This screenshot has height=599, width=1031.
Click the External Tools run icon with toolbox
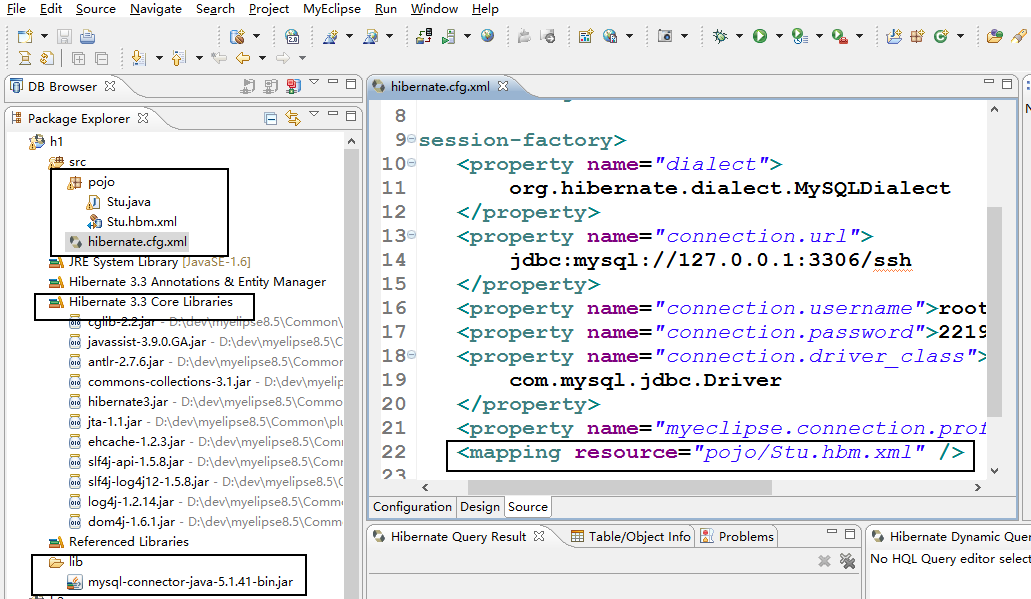[x=840, y=36]
